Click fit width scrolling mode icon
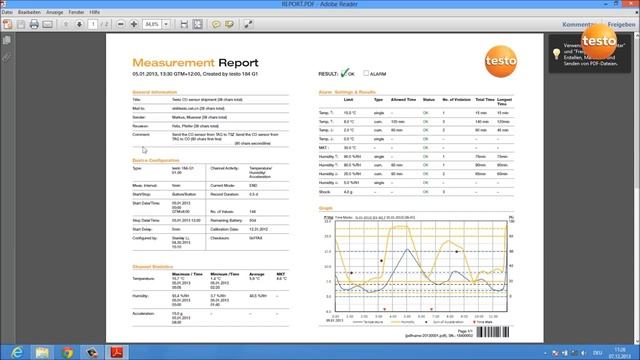Screen dimensions: 640x360 [184, 24]
